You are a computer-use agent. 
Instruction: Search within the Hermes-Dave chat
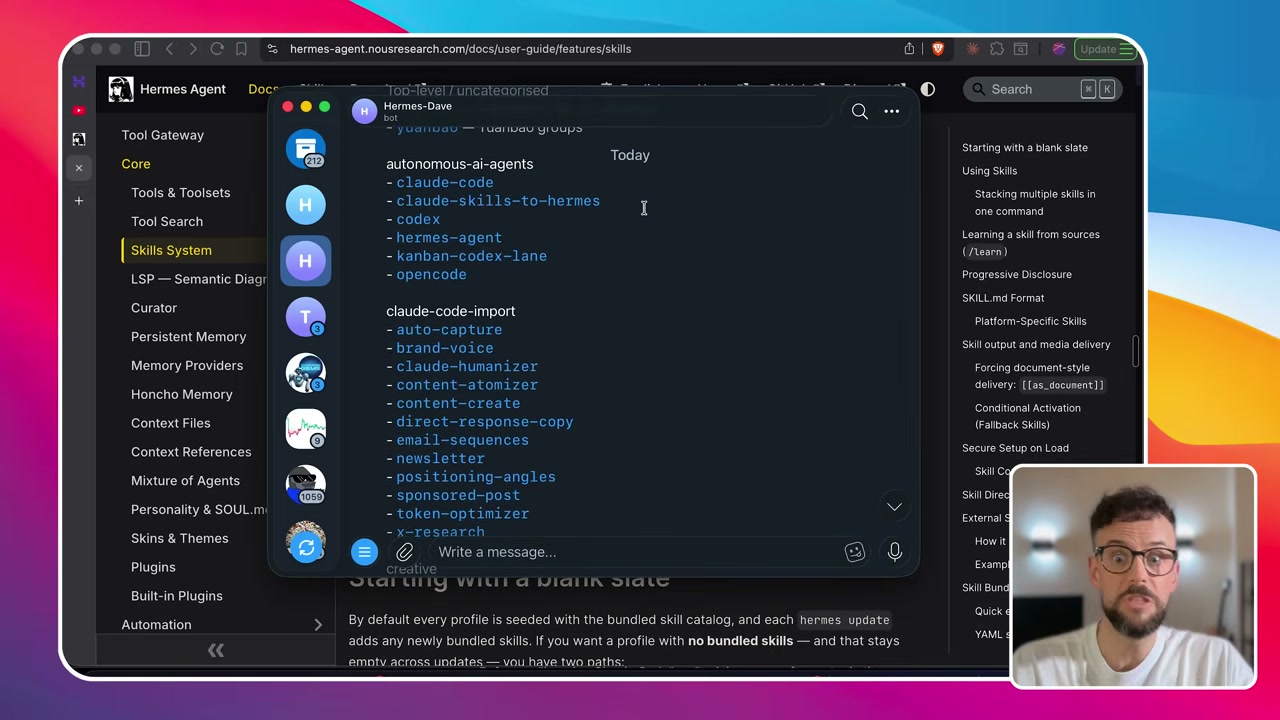pyautogui.click(x=859, y=111)
